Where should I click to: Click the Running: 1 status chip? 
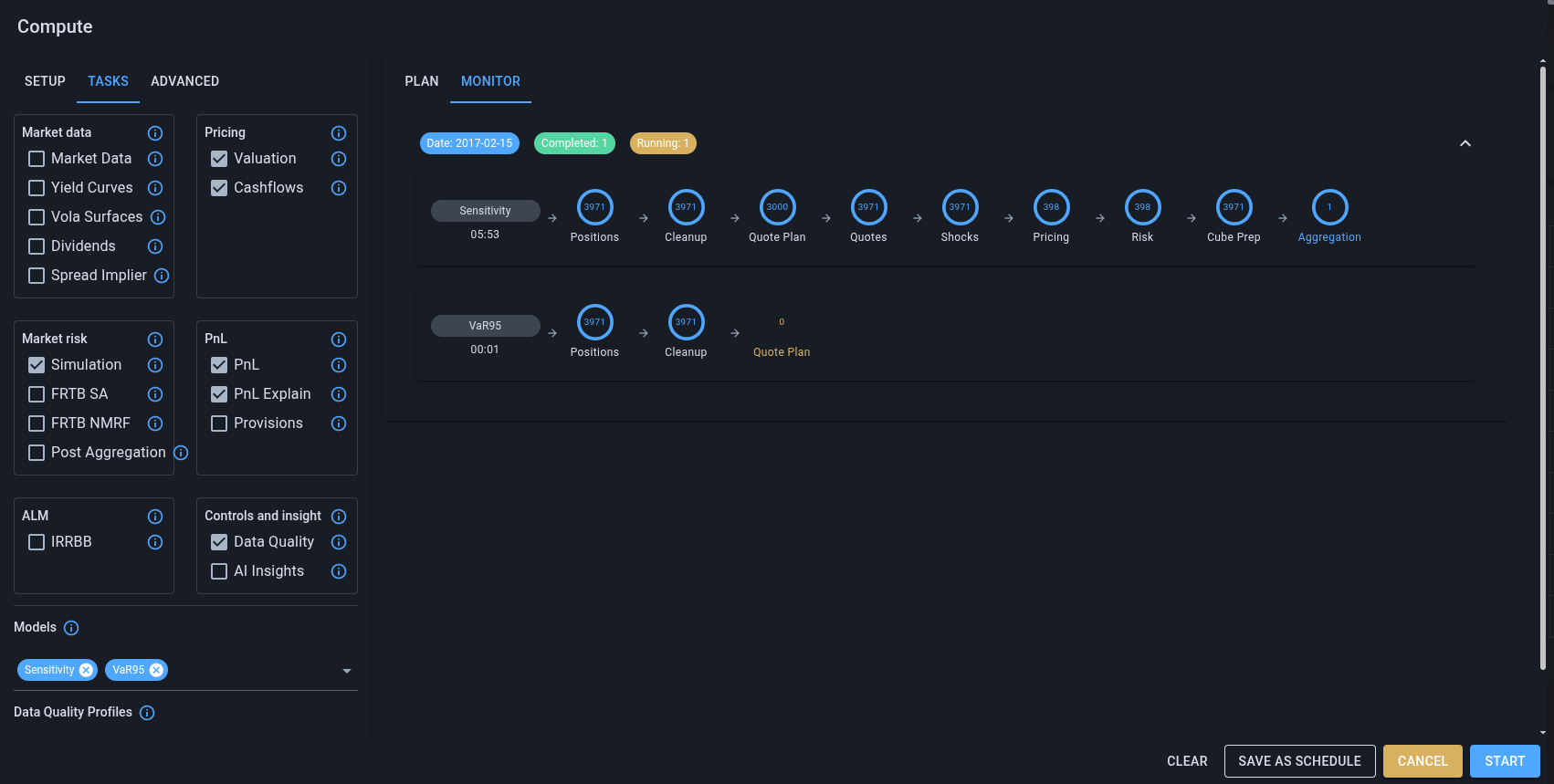663,143
